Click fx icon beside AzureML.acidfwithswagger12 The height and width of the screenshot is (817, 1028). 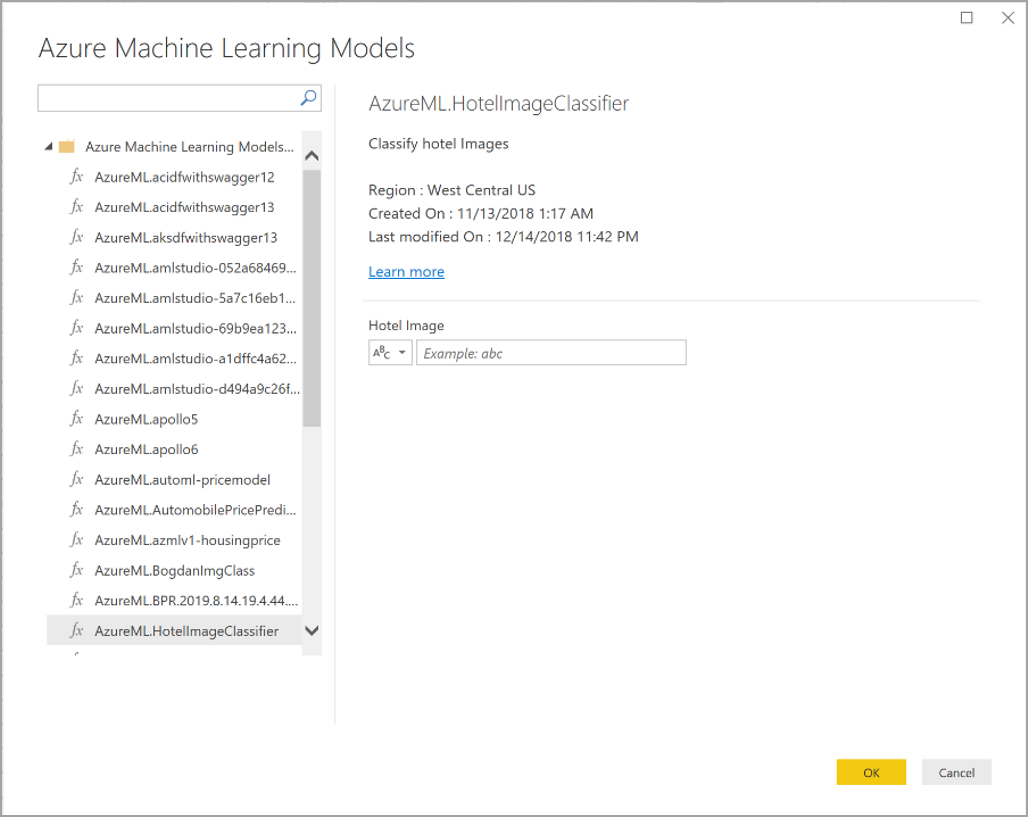click(x=77, y=176)
